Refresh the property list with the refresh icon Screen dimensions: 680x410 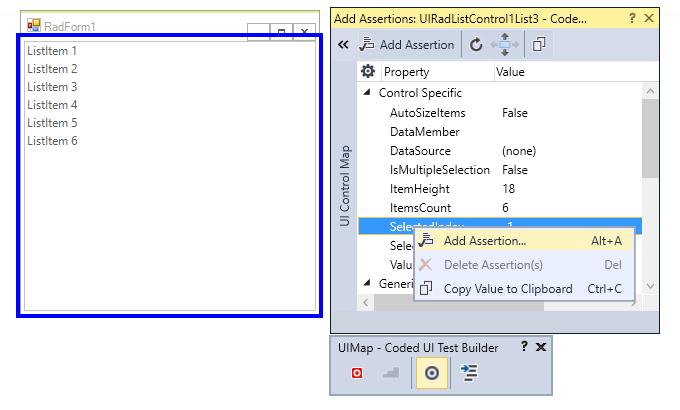(476, 44)
